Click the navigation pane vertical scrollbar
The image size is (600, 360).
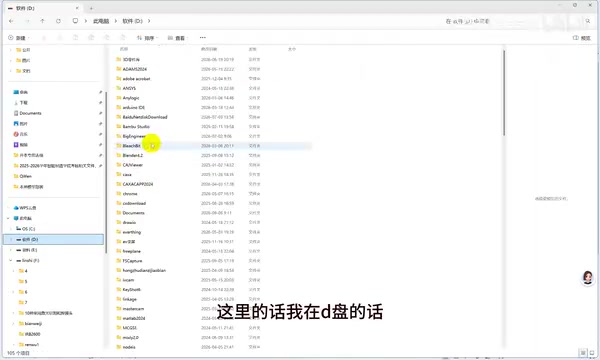[106, 172]
